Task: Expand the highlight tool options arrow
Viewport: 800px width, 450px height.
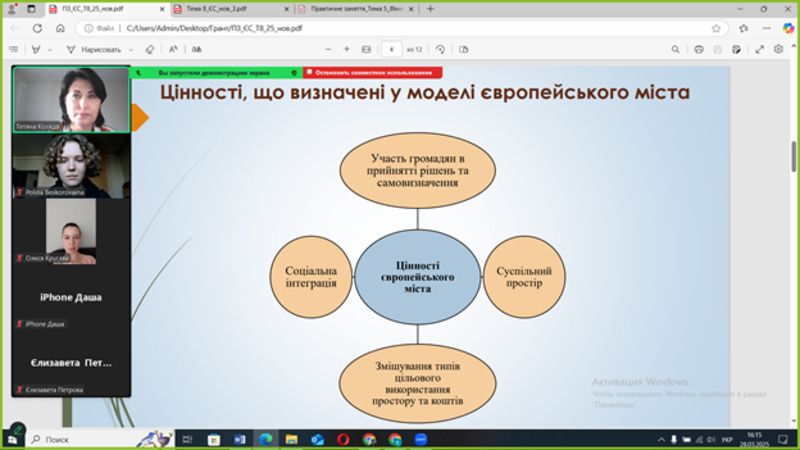Action: [x=49, y=50]
